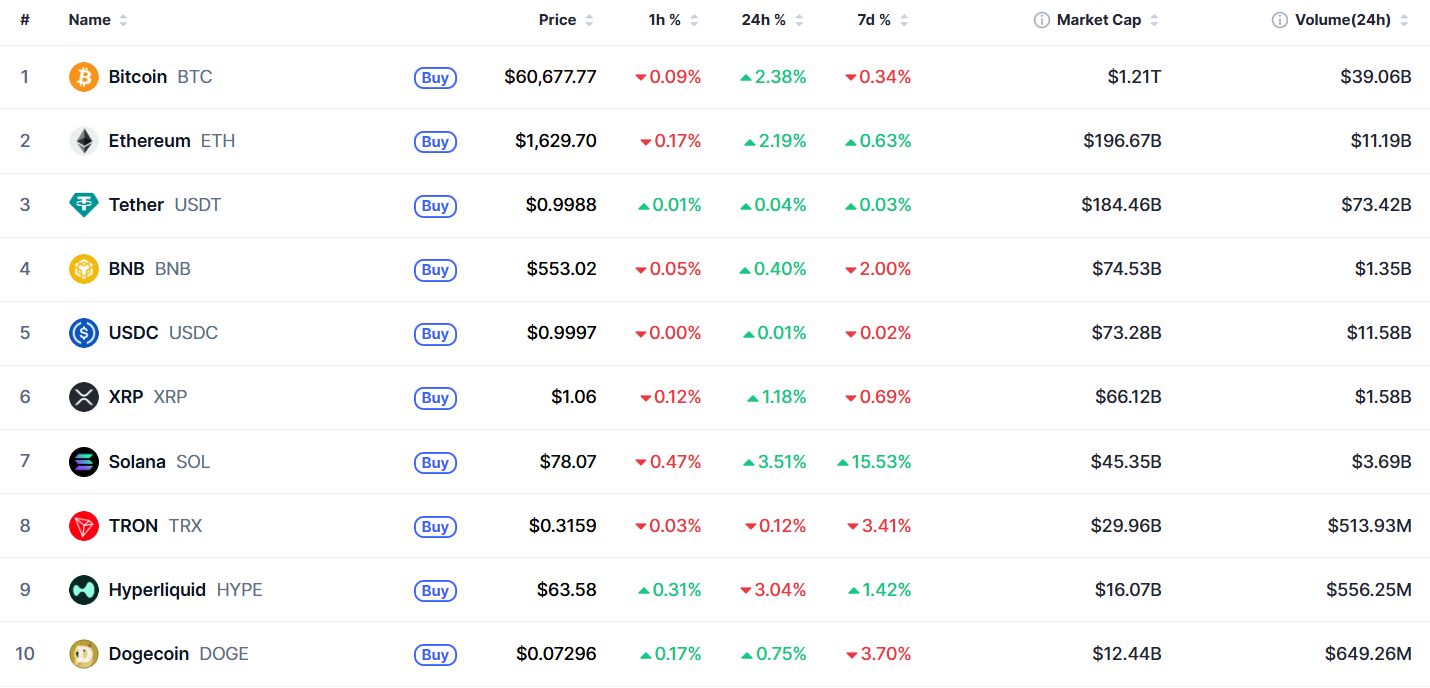Click Buy button for Bitcoin
The width and height of the screenshot is (1430, 688).
[x=435, y=78]
